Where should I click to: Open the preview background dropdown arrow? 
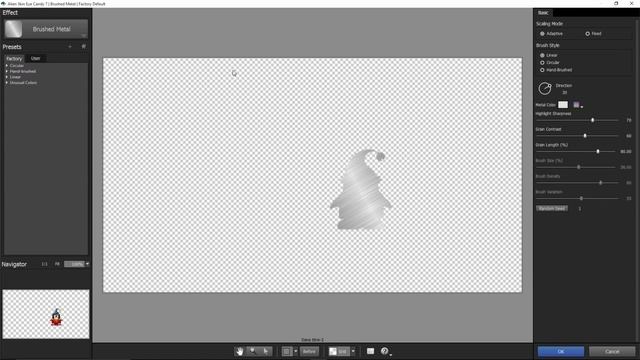(353, 351)
